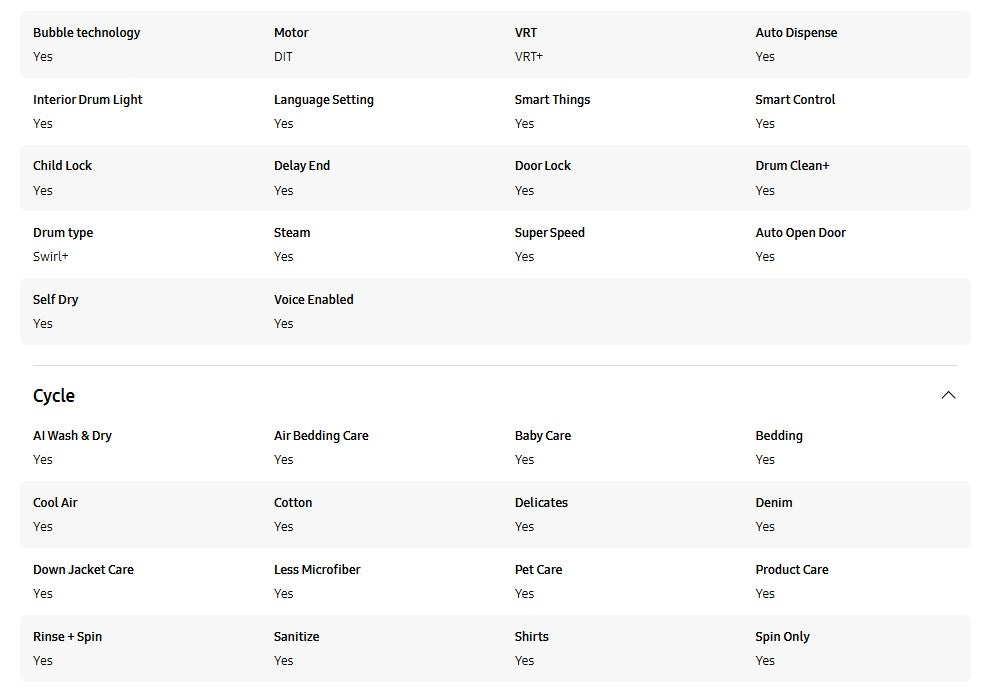Click the Air Bedding Care cycle label

coord(321,436)
